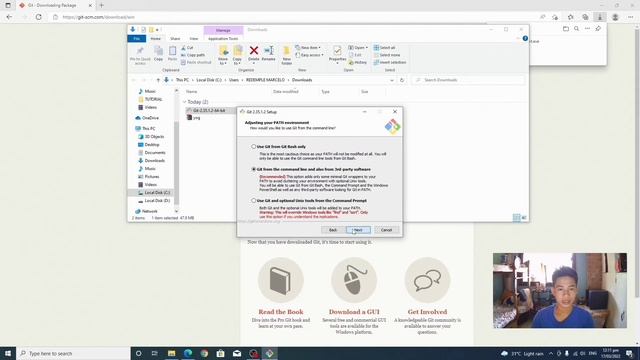Screen dimensions: 640x360
Task: Refresh the Downloads folder view
Action: (402, 80)
